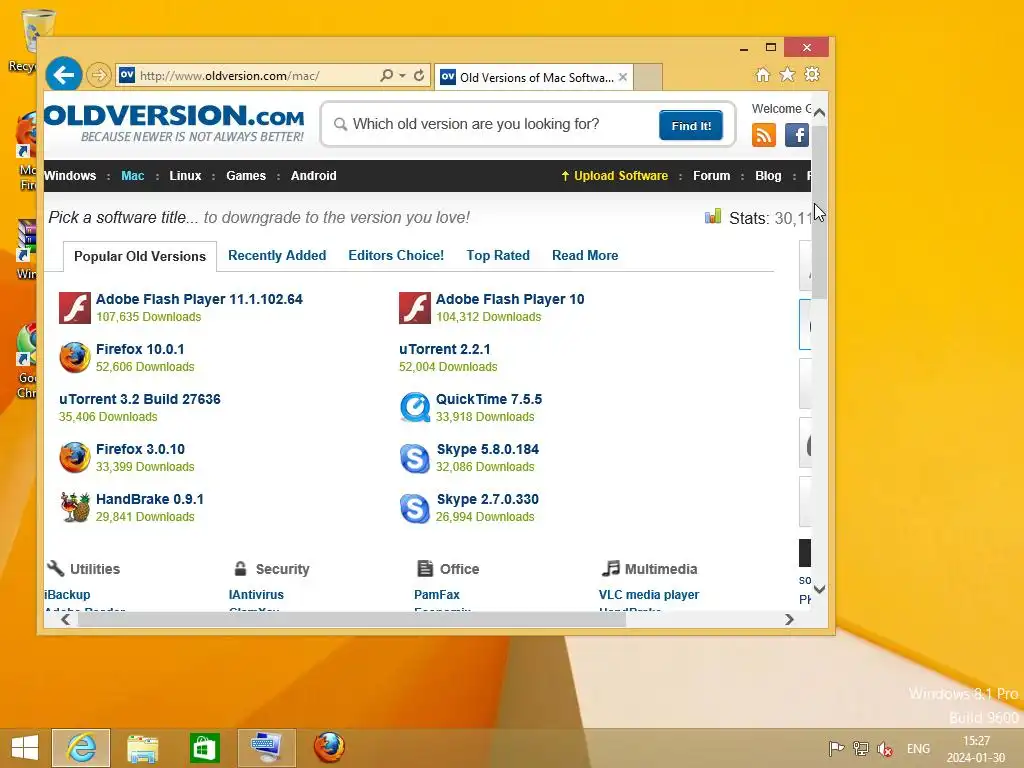Click the Skype 5.8.0.184 icon
The width and height of the screenshot is (1024, 768).
pyautogui.click(x=415, y=458)
